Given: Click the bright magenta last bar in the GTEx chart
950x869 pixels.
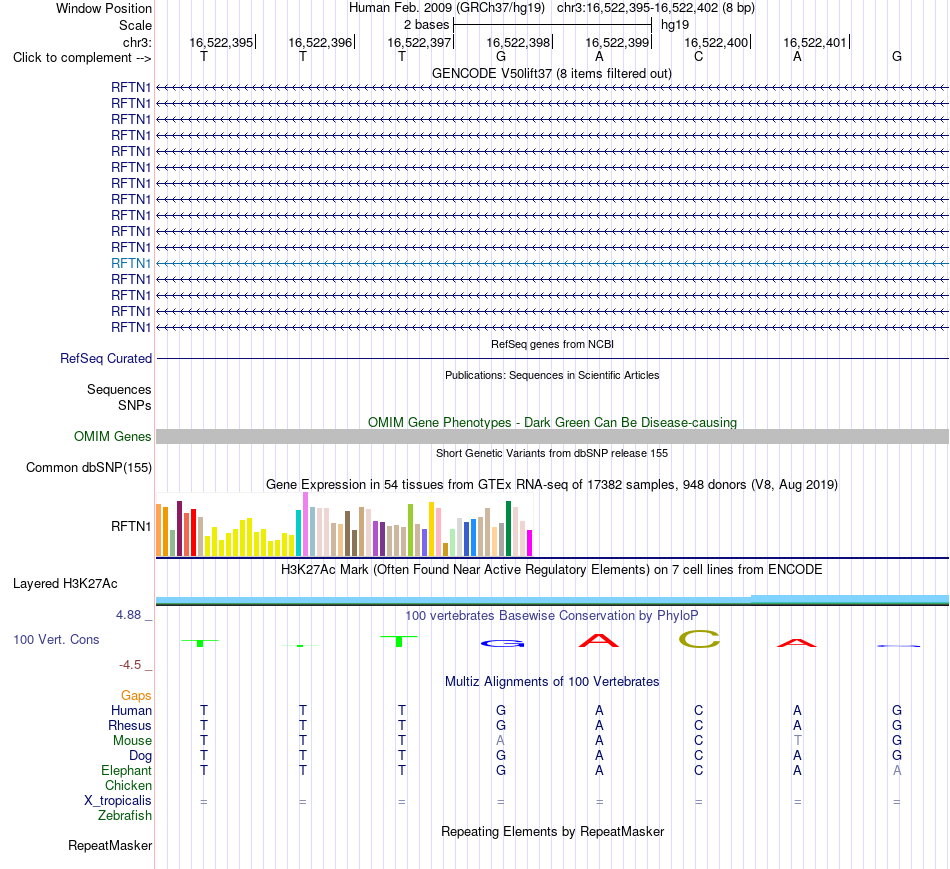Looking at the screenshot, I should tap(529, 543).
